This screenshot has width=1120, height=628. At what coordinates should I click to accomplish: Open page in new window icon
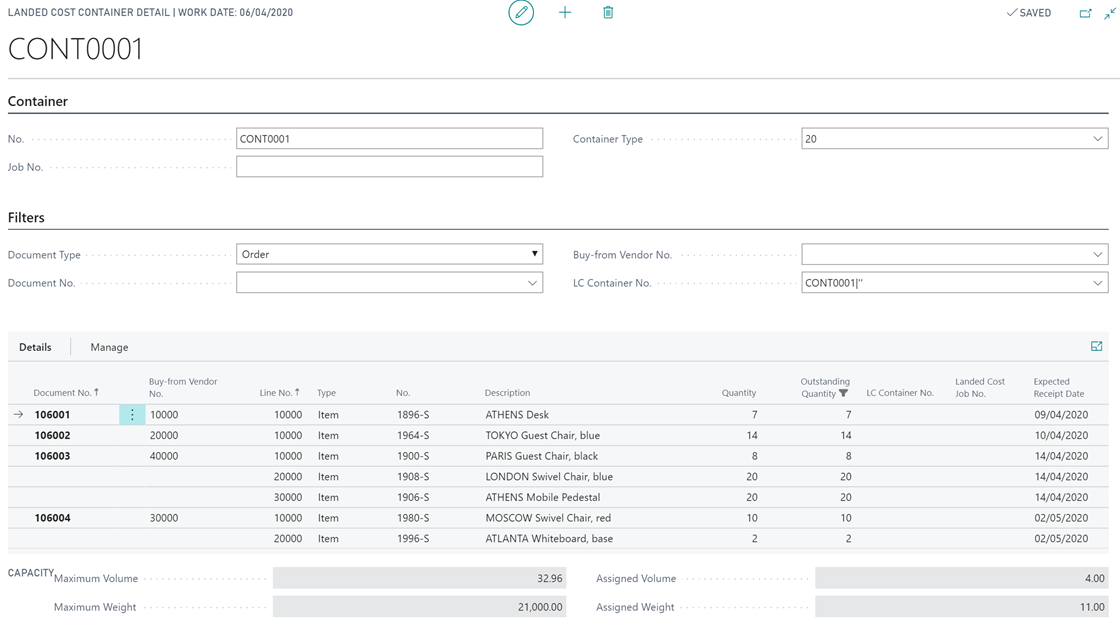click(x=1085, y=13)
